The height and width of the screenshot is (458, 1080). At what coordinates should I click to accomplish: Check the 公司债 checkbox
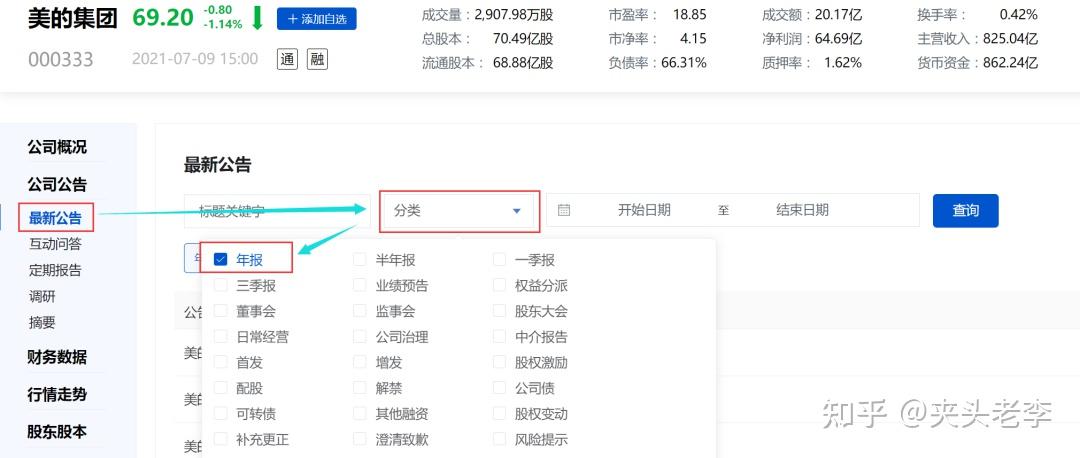(499, 388)
